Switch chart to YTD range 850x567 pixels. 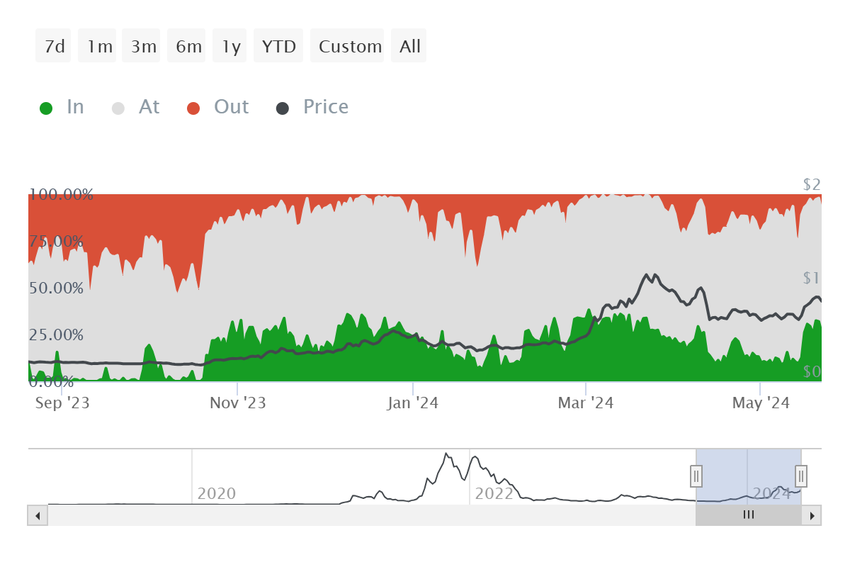[x=279, y=46]
